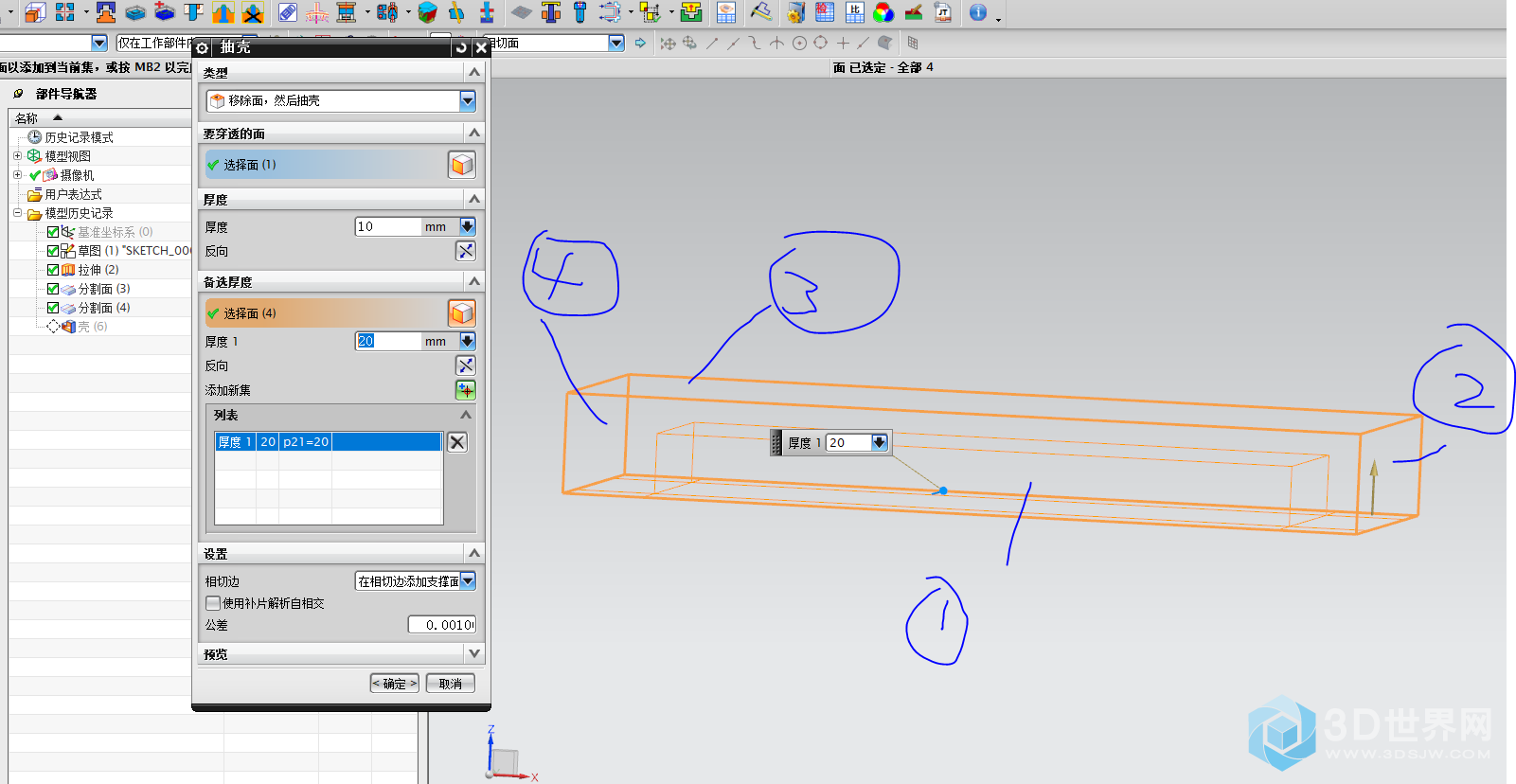Toggle checkbox for 基准坐标系 (0)
This screenshot has width=1516, height=784.
(53, 232)
